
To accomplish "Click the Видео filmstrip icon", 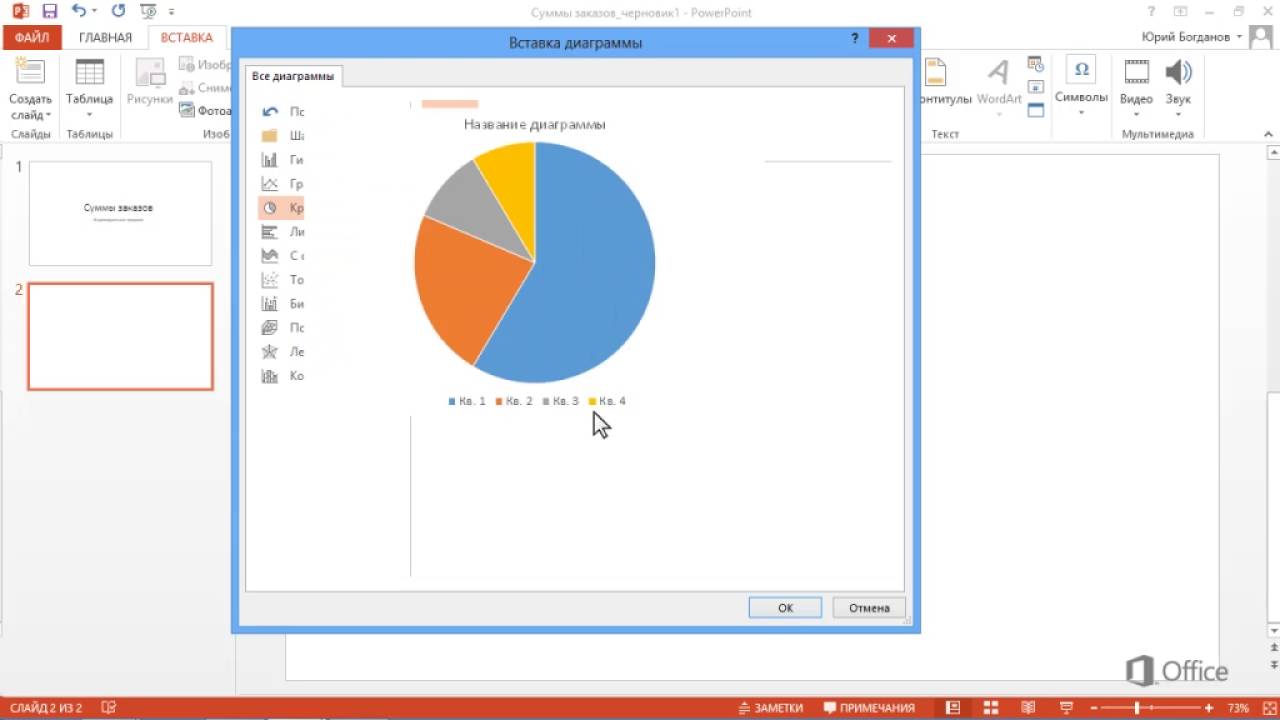I will (1136, 71).
